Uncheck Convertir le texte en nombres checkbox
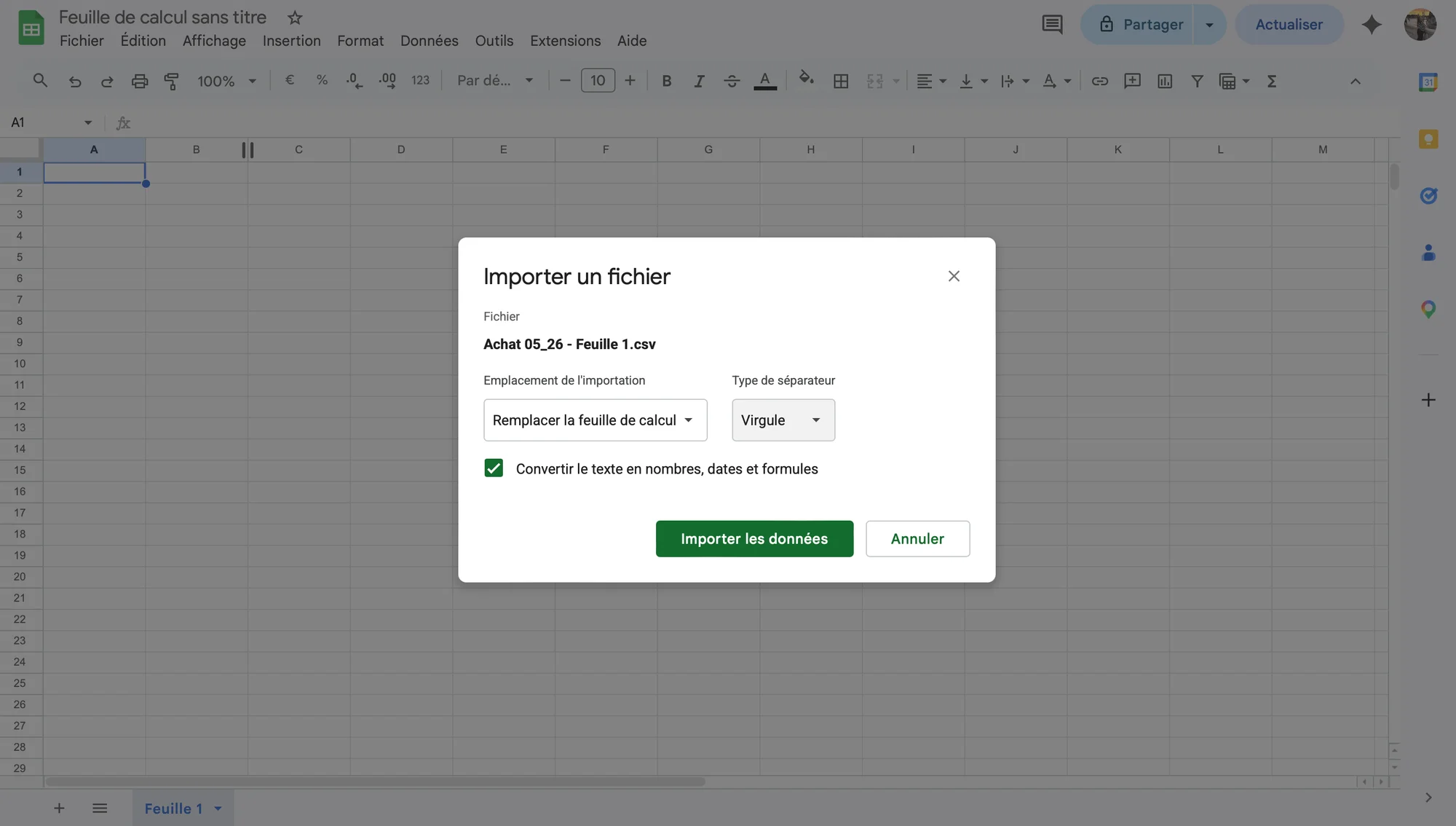The image size is (1456, 826). 494,468
